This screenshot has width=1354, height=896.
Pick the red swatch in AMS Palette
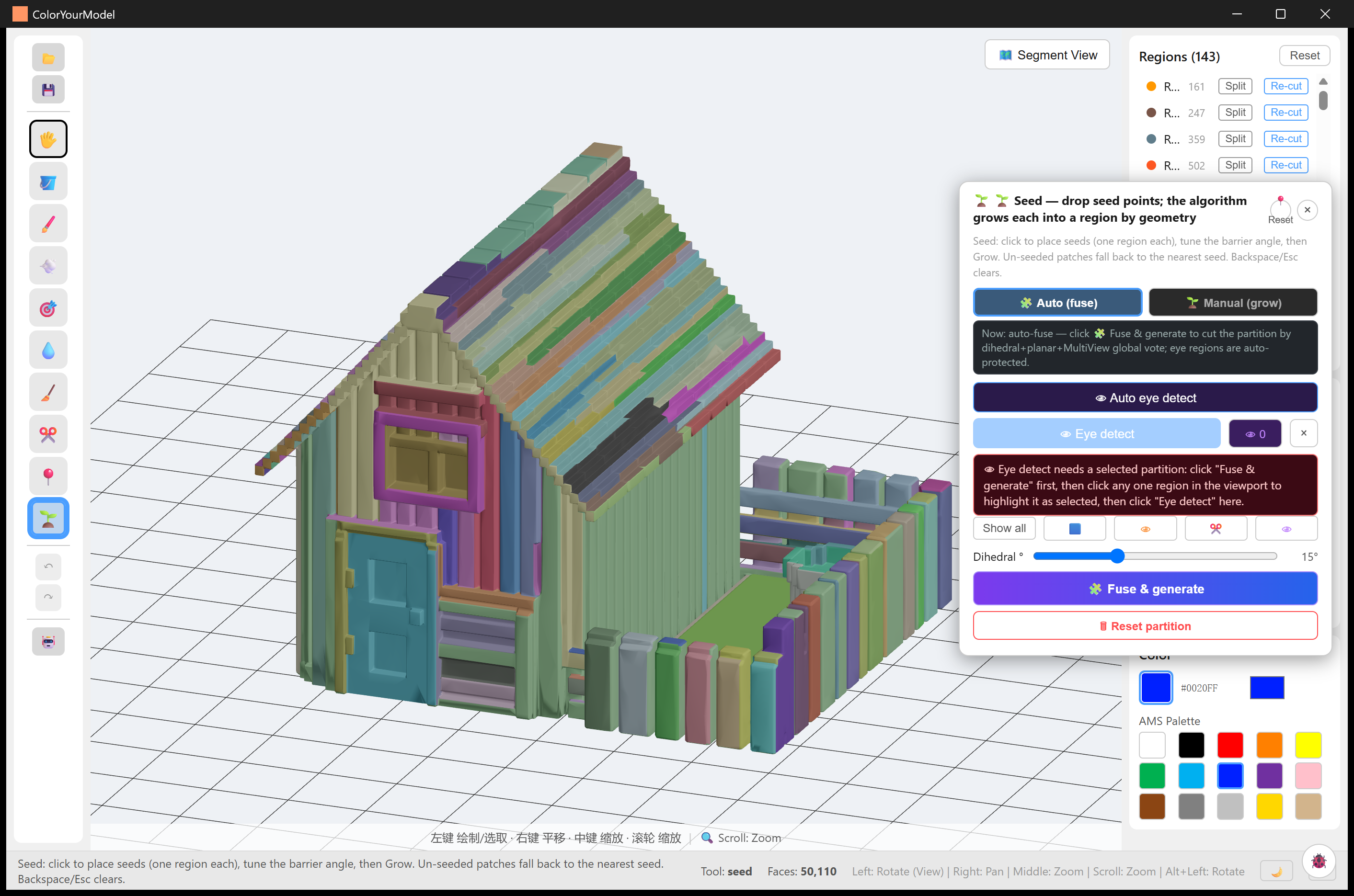pyautogui.click(x=1230, y=745)
